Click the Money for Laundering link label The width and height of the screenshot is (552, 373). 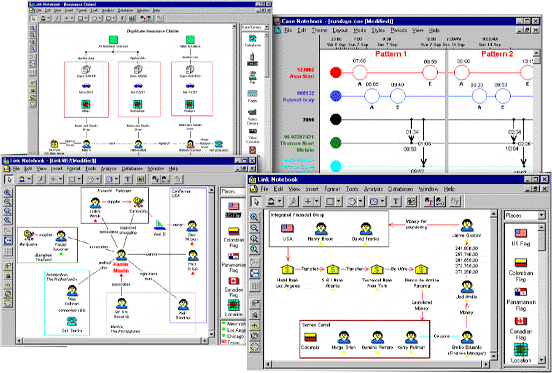(416, 225)
